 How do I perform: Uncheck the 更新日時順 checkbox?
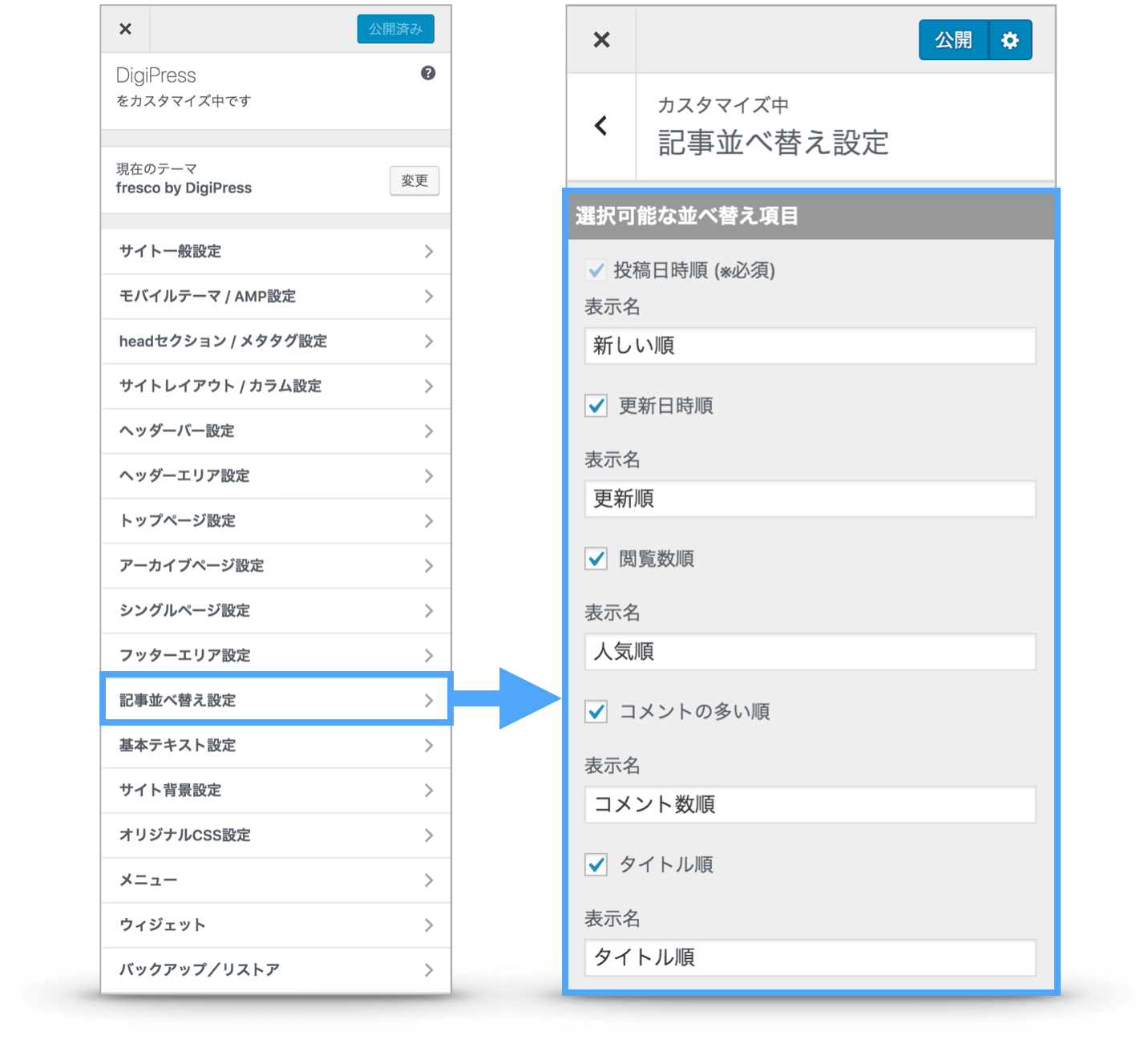click(x=596, y=406)
